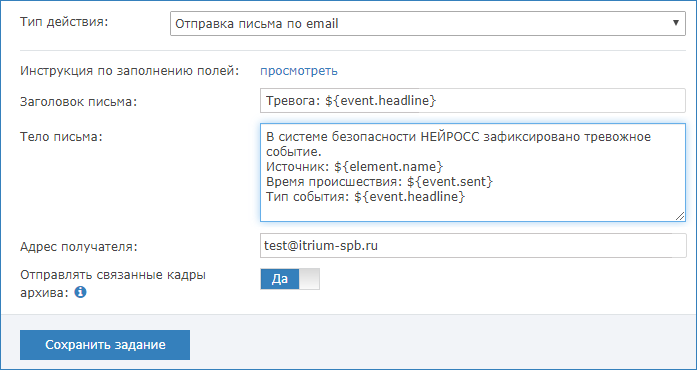Place cursor on the "Источник: ${element.name}" line
The width and height of the screenshot is (697, 370).
click(x=355, y=167)
